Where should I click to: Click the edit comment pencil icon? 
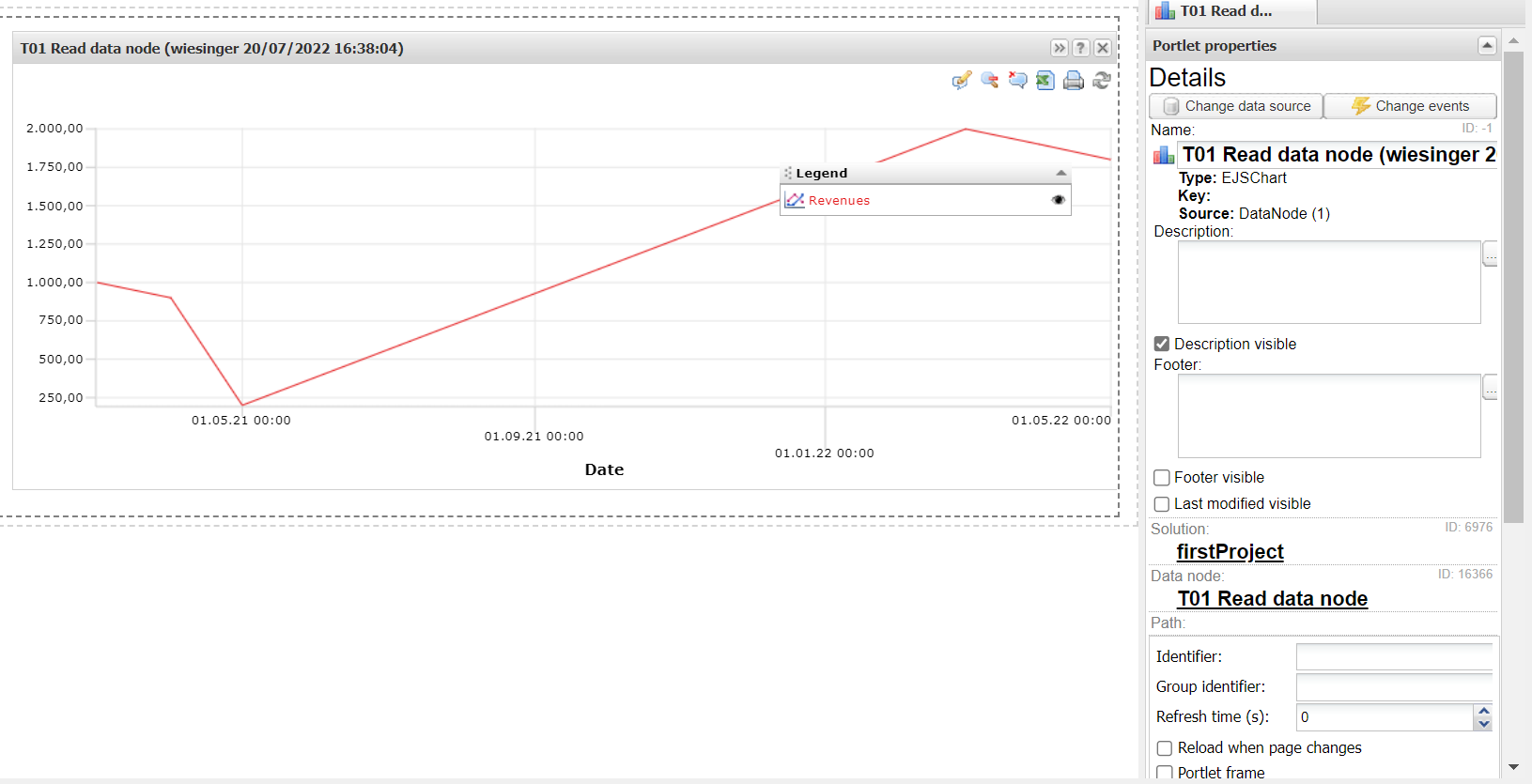[961, 81]
